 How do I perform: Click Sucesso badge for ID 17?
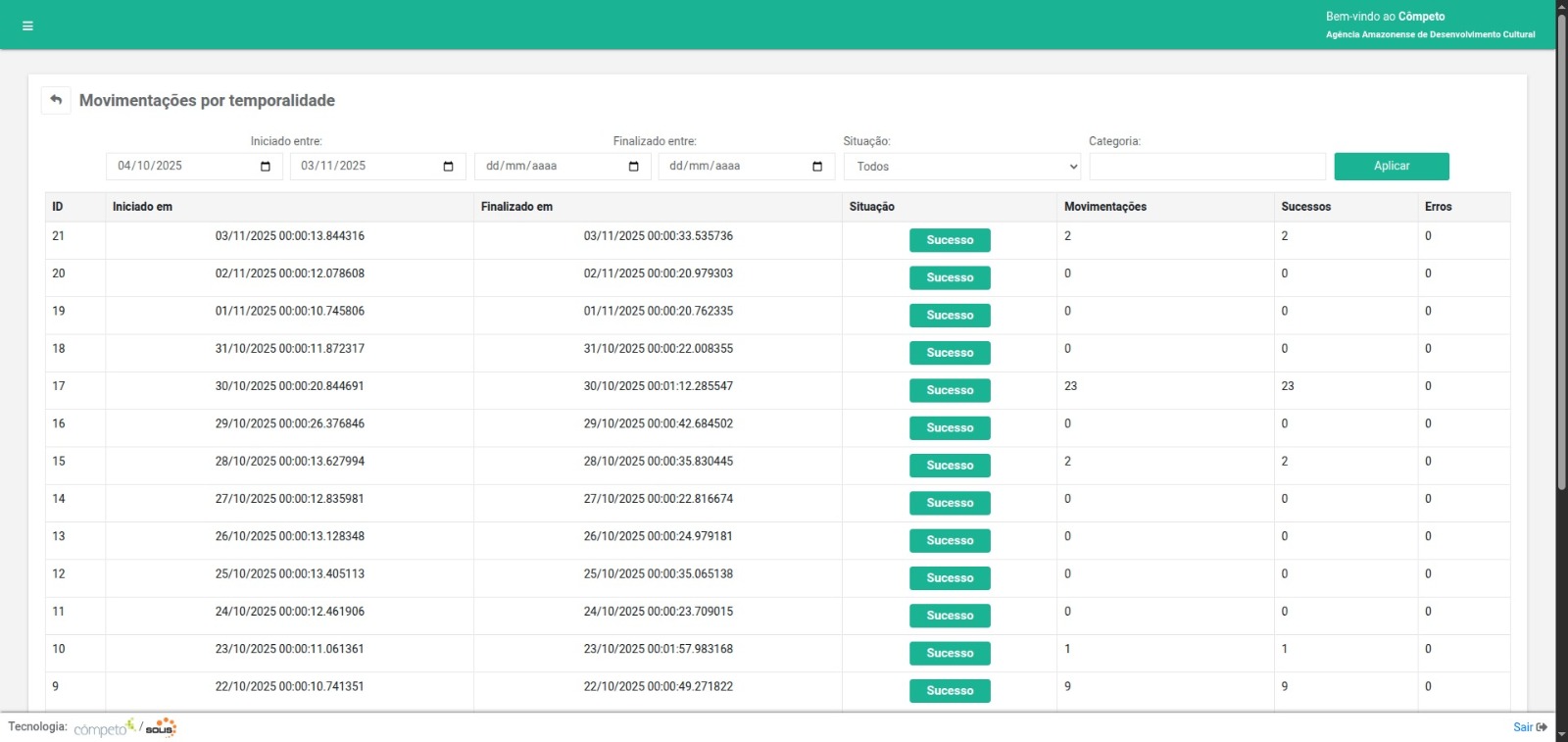(950, 390)
